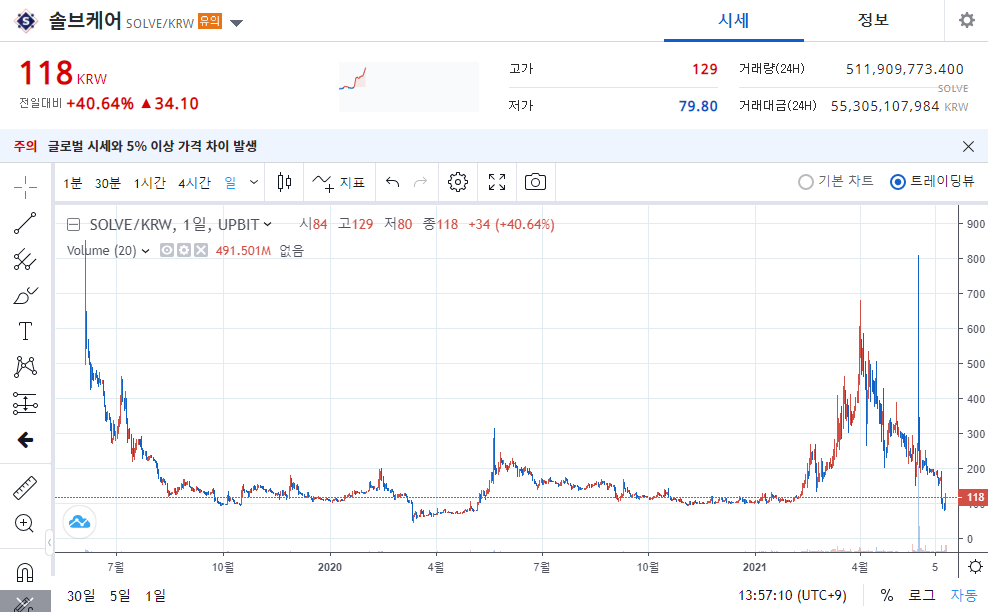The height and width of the screenshot is (612, 988).
Task: Close the global price difference warning
Action: click(968, 146)
